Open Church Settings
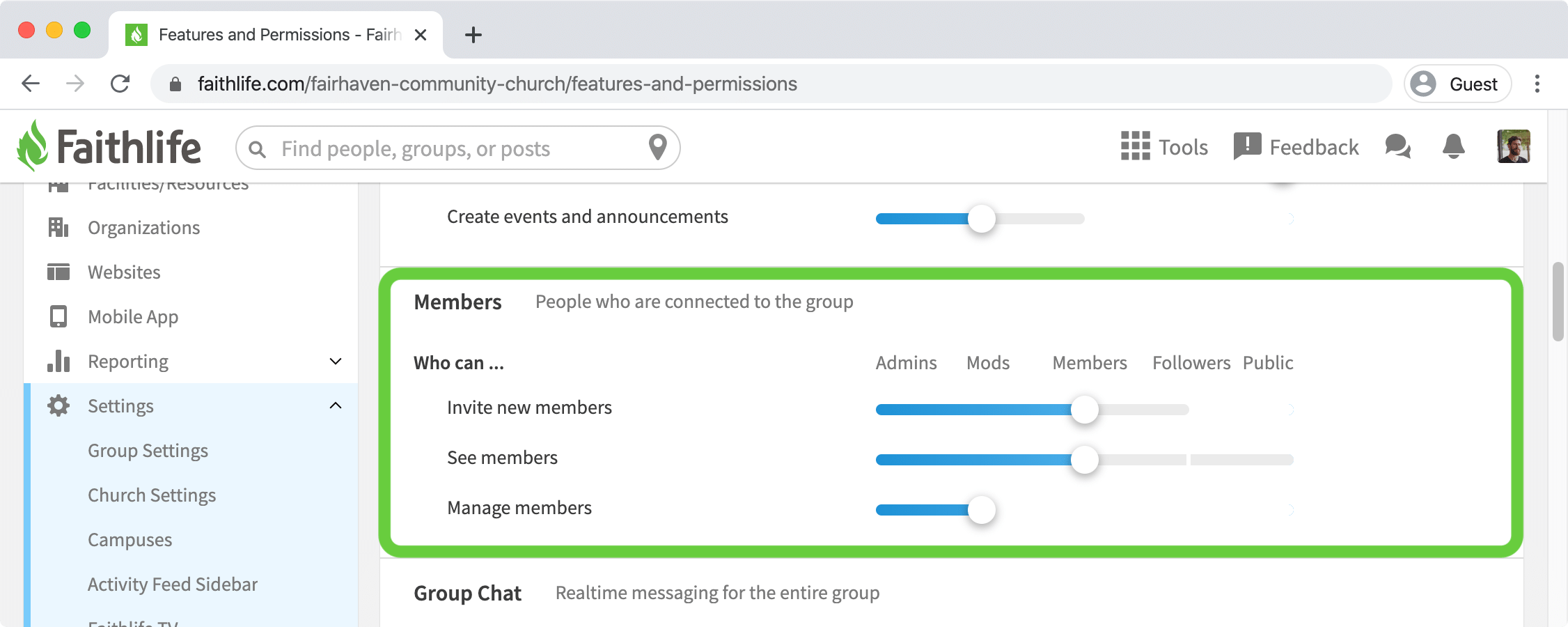Image resolution: width=1568 pixels, height=627 pixels. tap(152, 495)
